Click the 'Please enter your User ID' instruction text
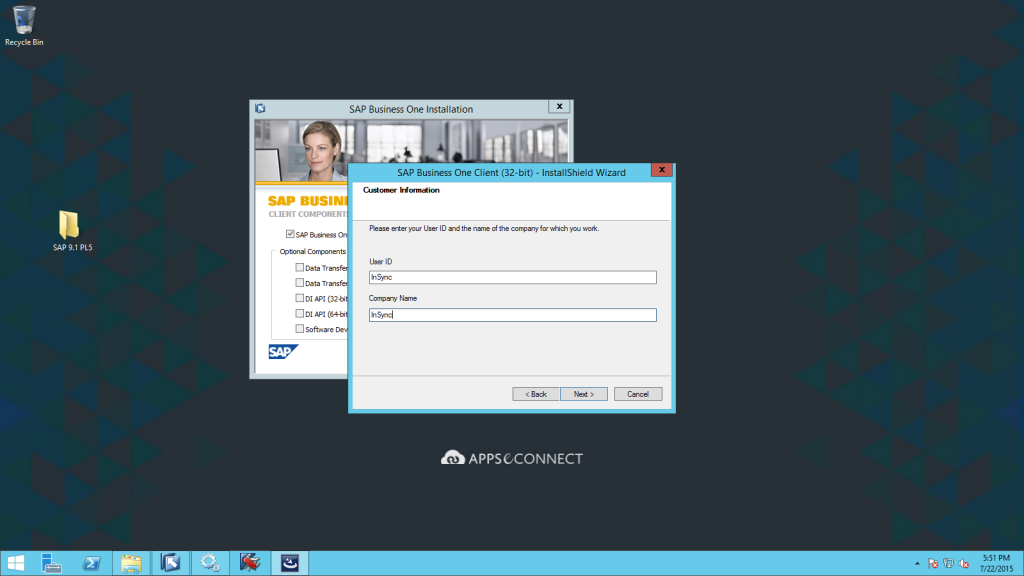The height and width of the screenshot is (576, 1024). click(484, 229)
